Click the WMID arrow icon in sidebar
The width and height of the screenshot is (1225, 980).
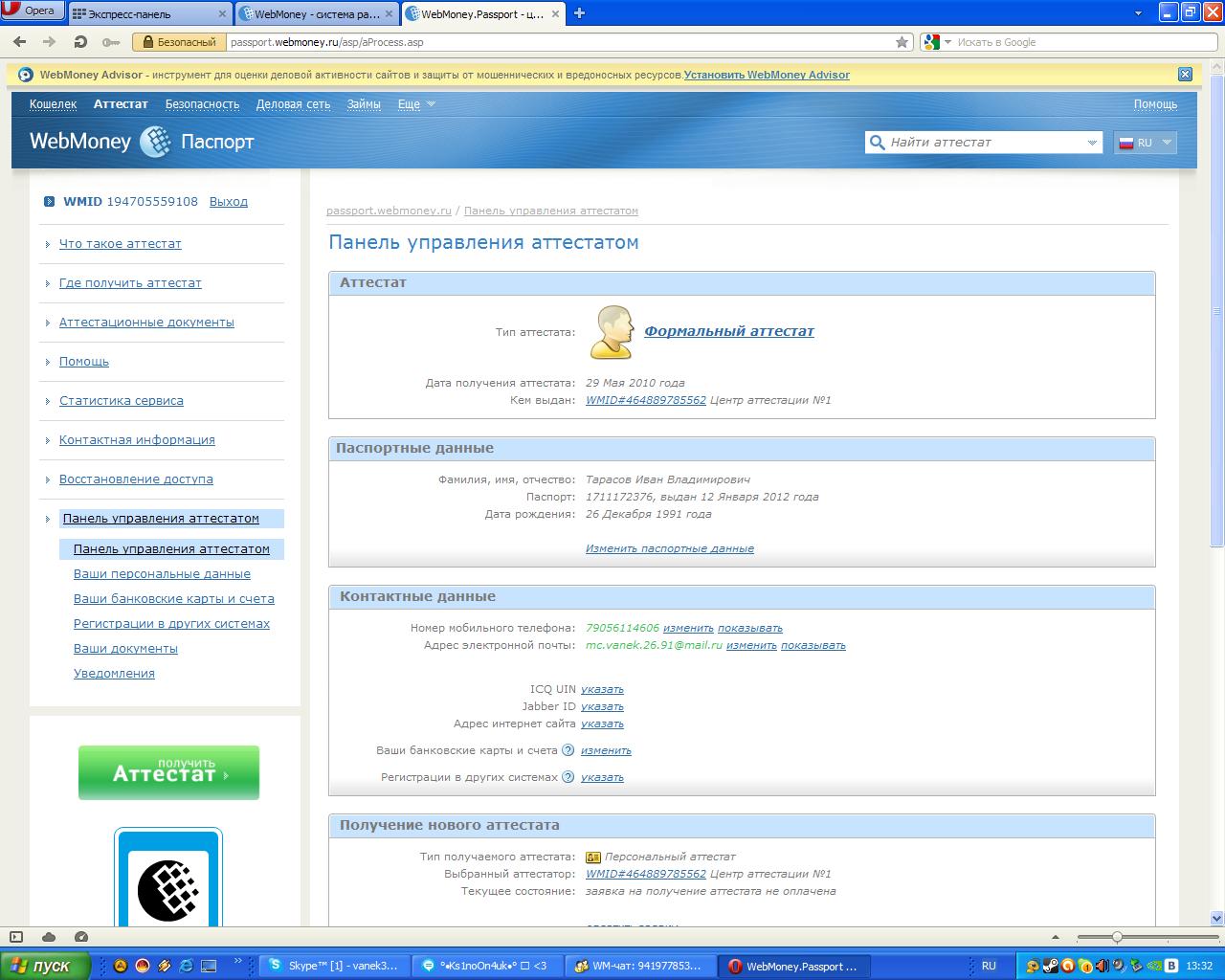click(x=50, y=202)
